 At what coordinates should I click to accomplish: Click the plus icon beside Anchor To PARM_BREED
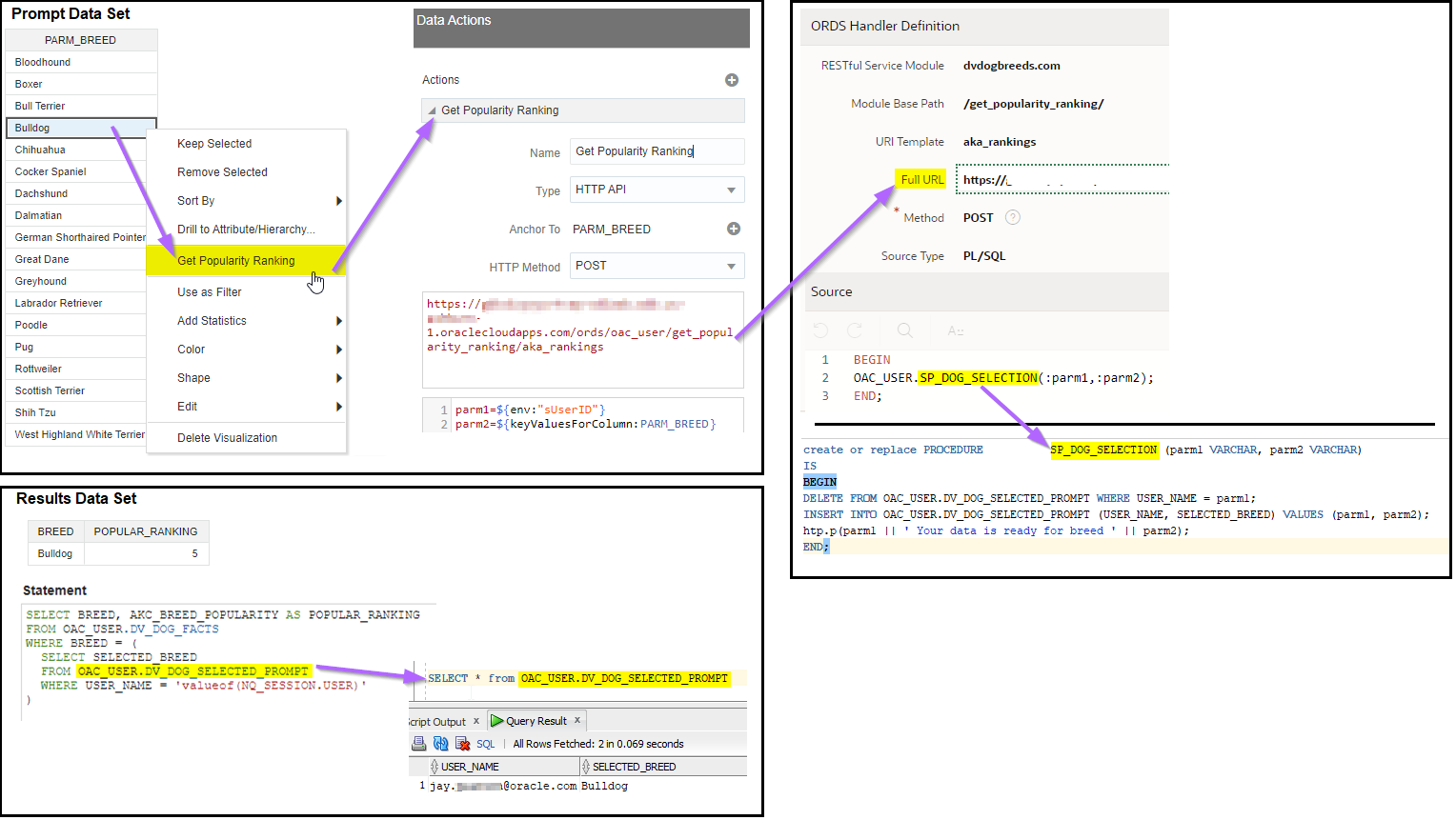tap(734, 229)
